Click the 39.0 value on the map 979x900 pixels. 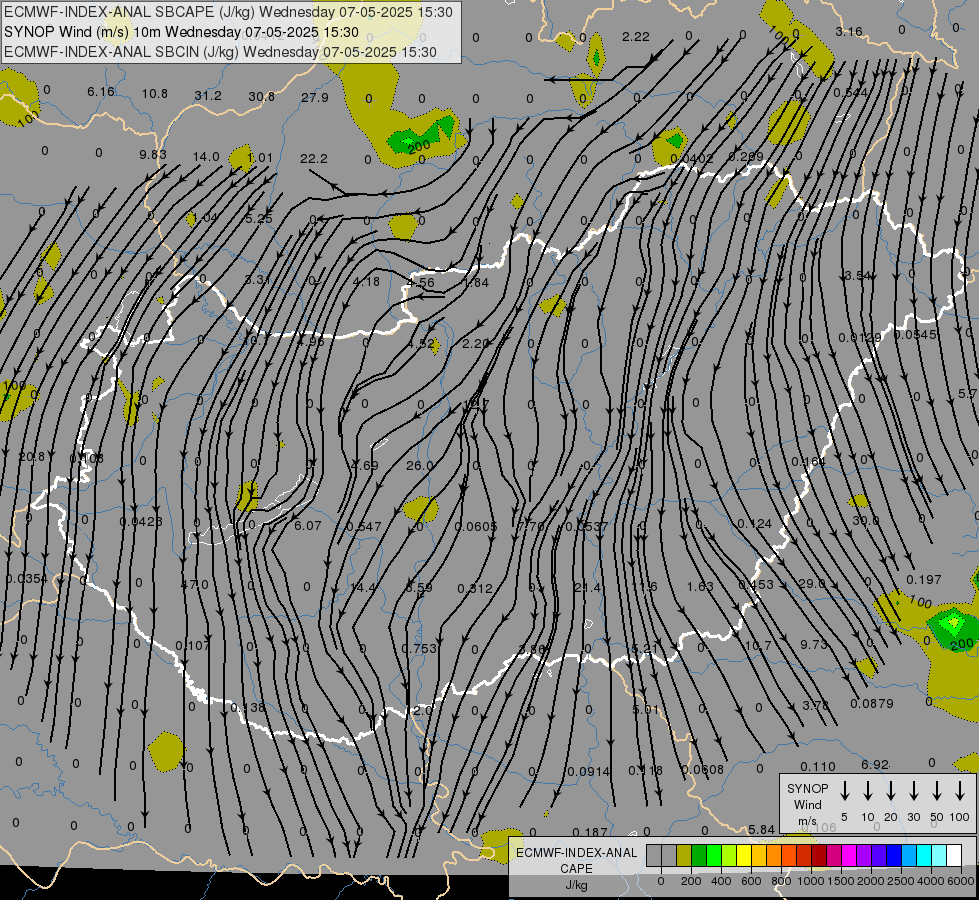(x=866, y=520)
